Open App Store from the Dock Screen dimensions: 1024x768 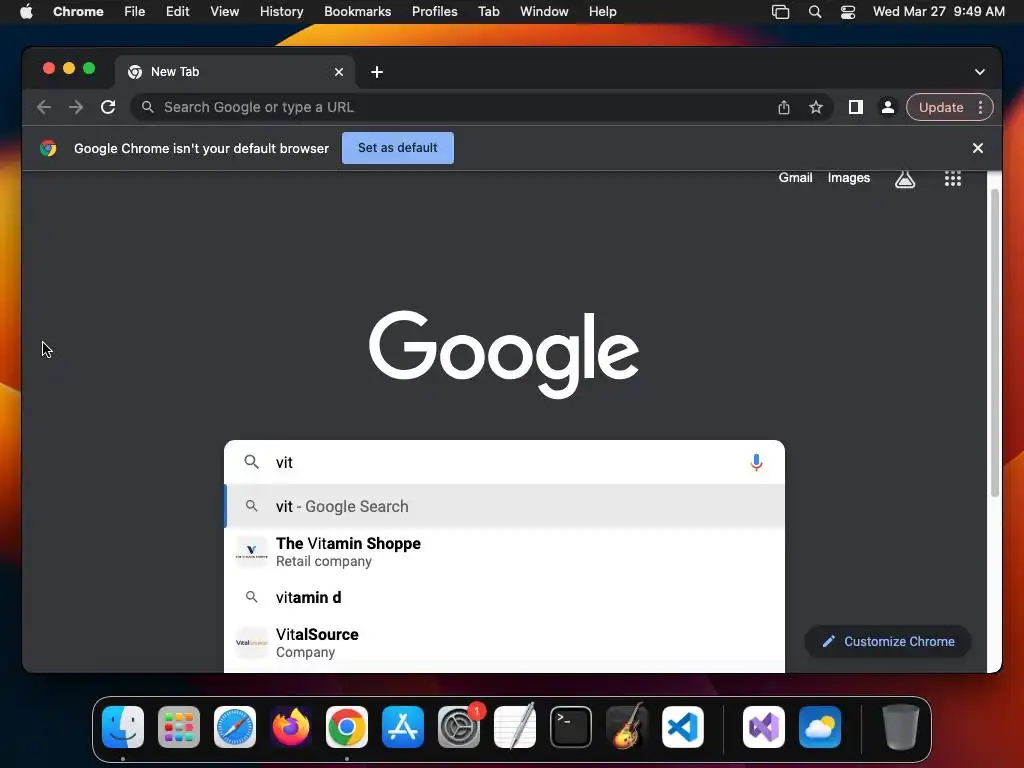pyautogui.click(x=403, y=727)
